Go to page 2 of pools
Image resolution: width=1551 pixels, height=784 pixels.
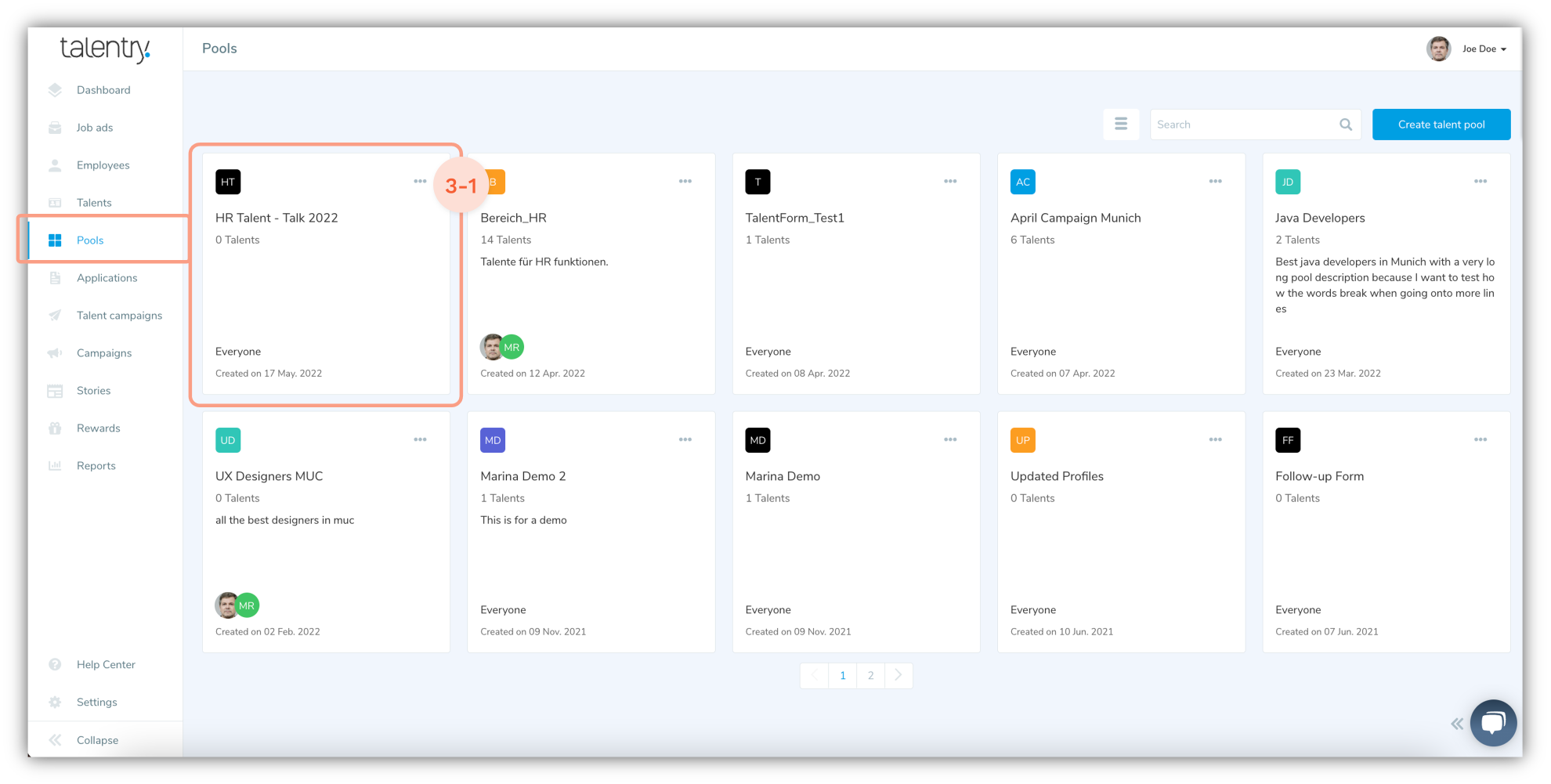(x=870, y=676)
